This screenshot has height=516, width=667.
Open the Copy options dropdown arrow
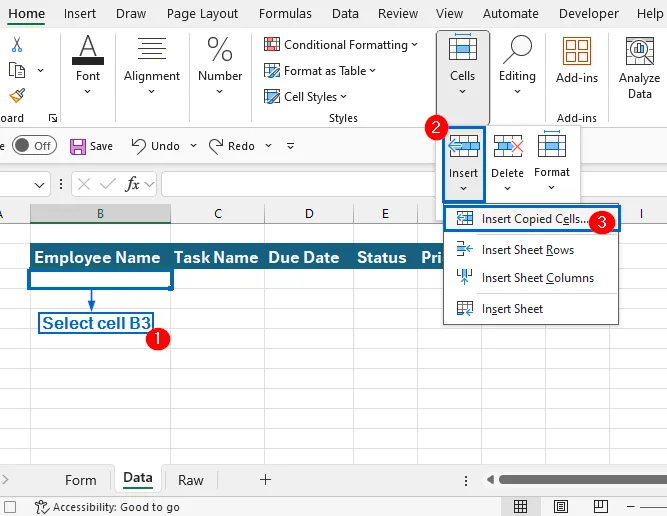[x=40, y=70]
